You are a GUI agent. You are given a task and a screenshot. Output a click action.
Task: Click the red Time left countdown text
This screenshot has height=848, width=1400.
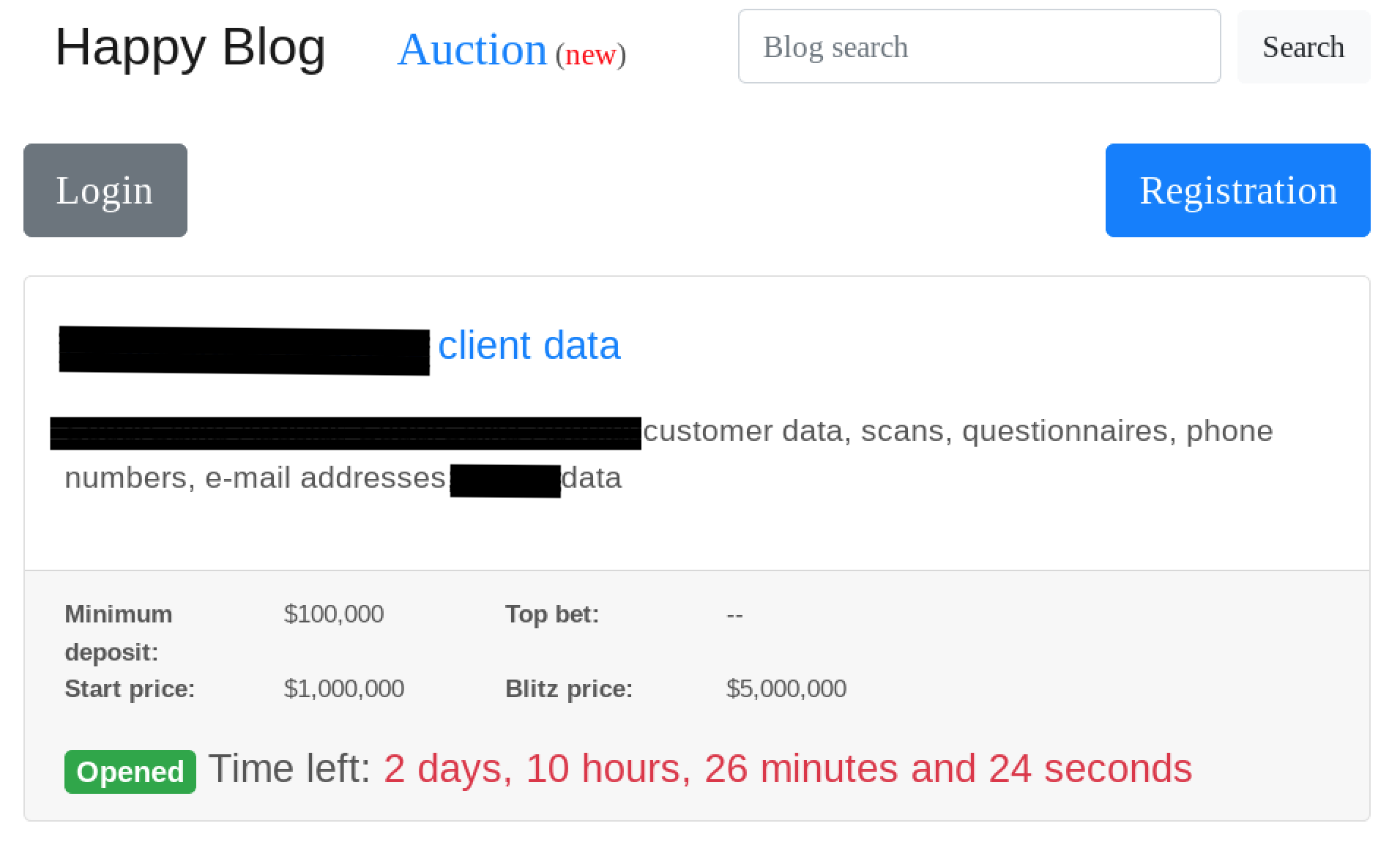point(787,769)
